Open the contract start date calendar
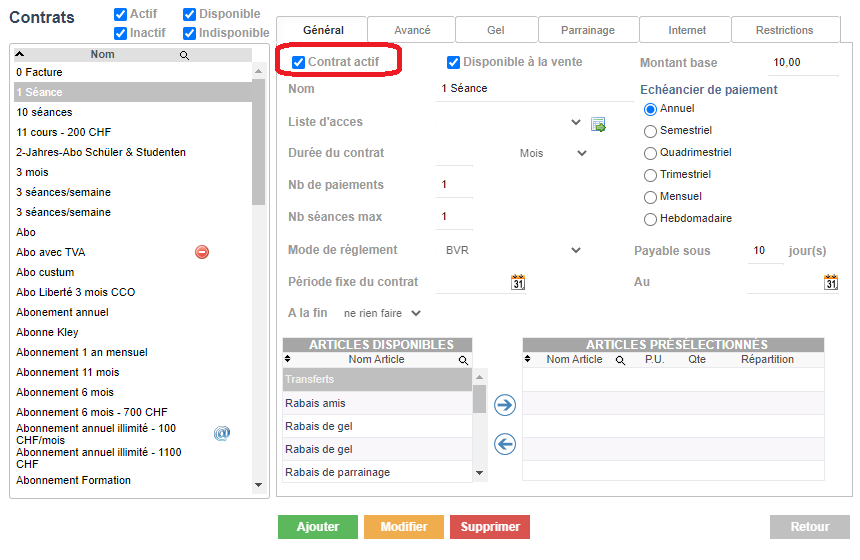The image size is (860, 560). [518, 282]
